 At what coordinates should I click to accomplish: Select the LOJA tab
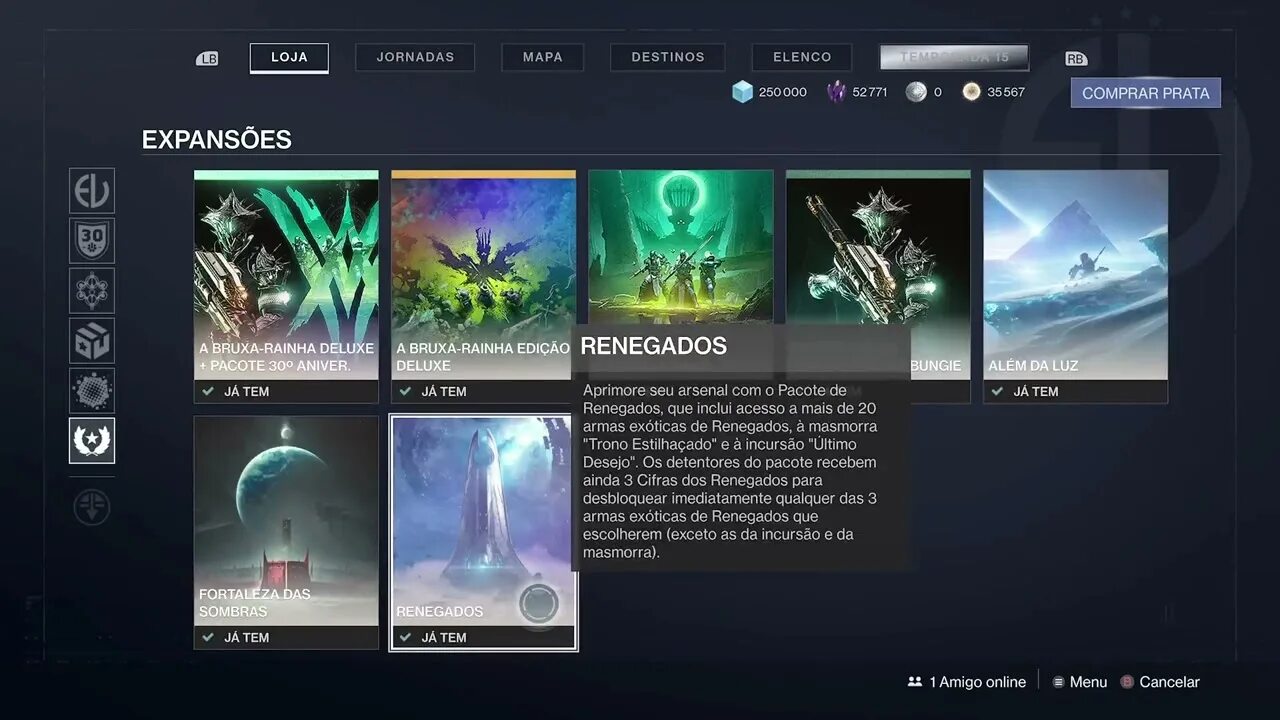point(289,57)
